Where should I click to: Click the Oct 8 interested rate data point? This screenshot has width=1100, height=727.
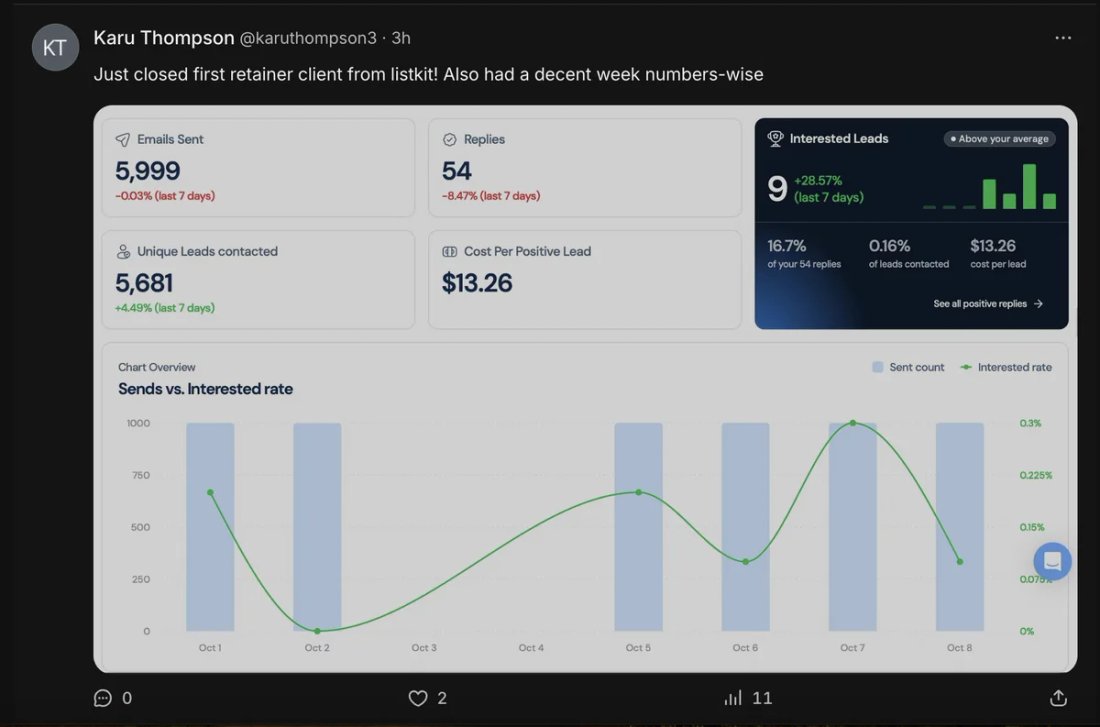click(x=960, y=561)
